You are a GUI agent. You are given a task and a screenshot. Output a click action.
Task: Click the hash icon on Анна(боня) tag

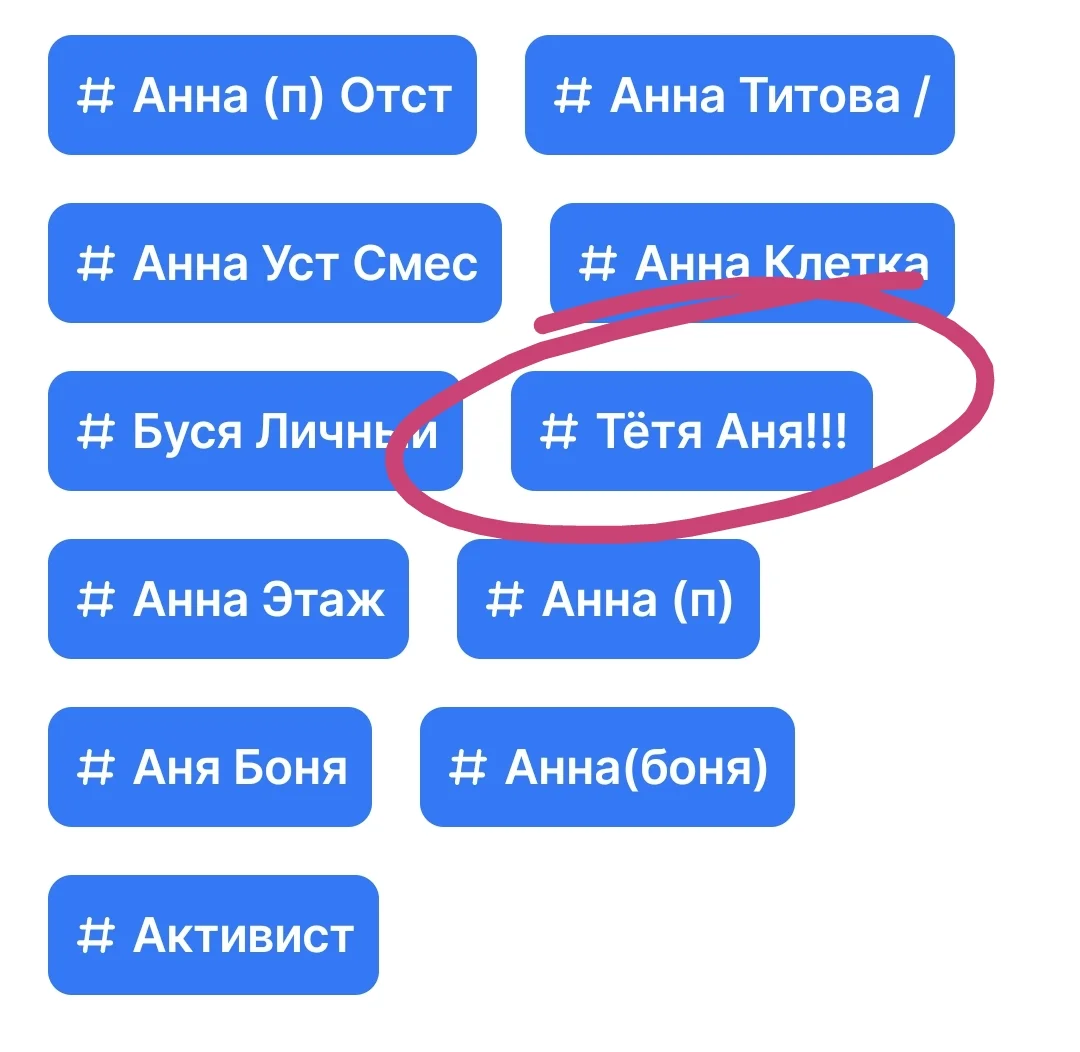[466, 769]
